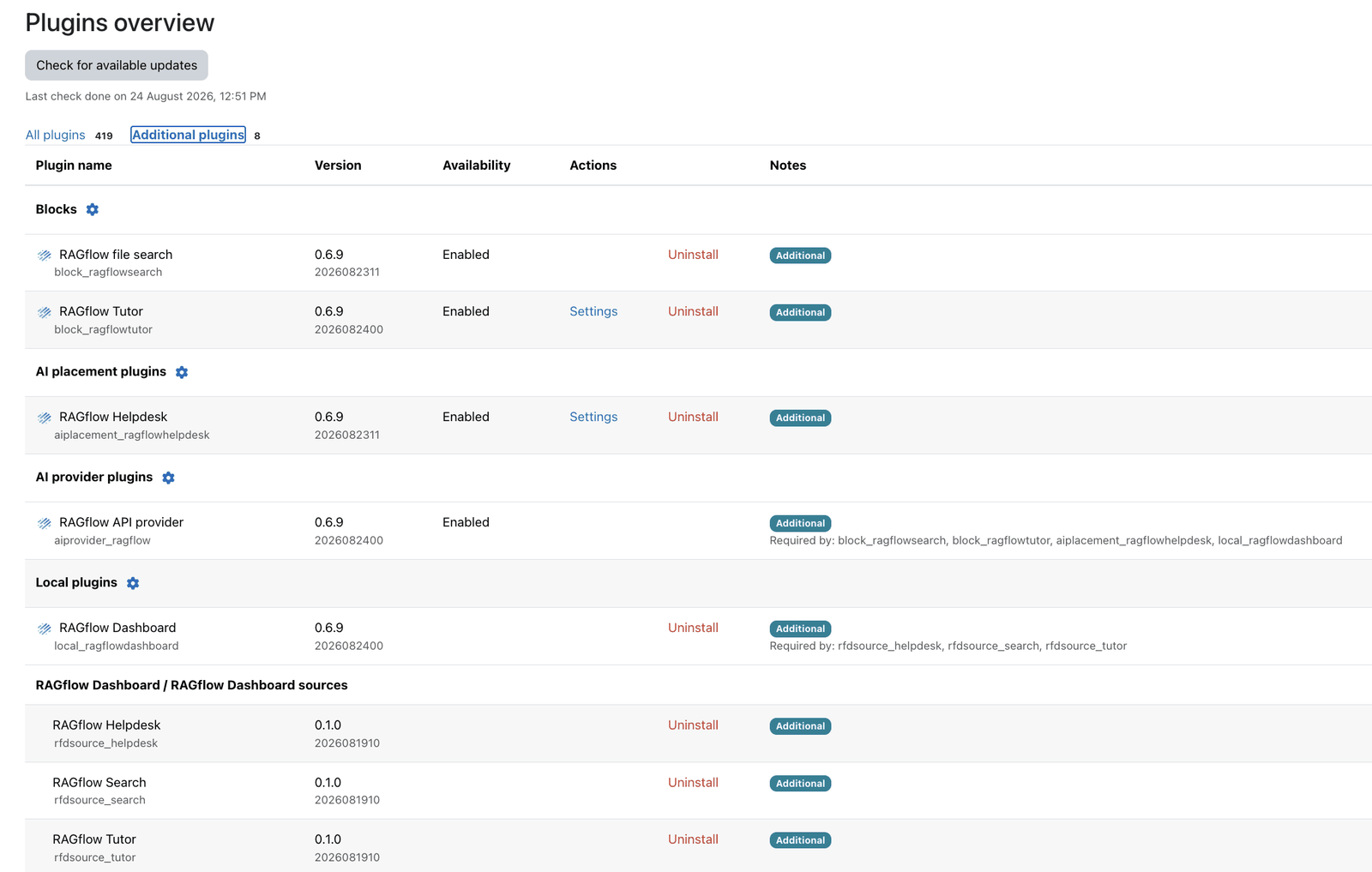Click the 'Local plugins' heading
Image resolution: width=1372 pixels, height=872 pixels.
[76, 582]
